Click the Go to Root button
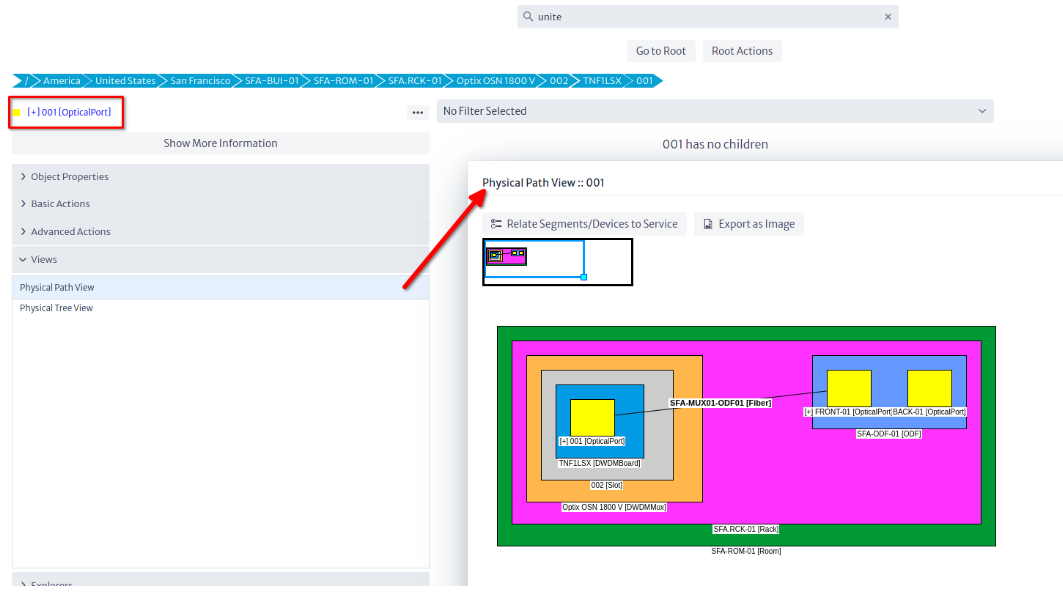The image size is (1063, 595). pos(661,51)
